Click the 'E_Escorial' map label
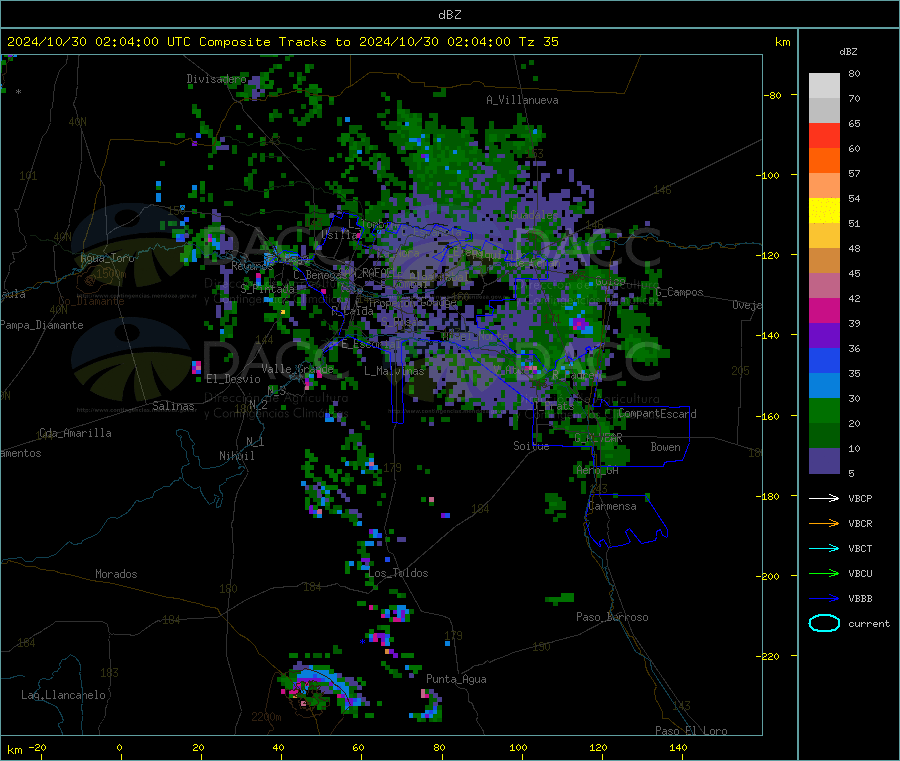Screen dimensions: 900x761 371,344
